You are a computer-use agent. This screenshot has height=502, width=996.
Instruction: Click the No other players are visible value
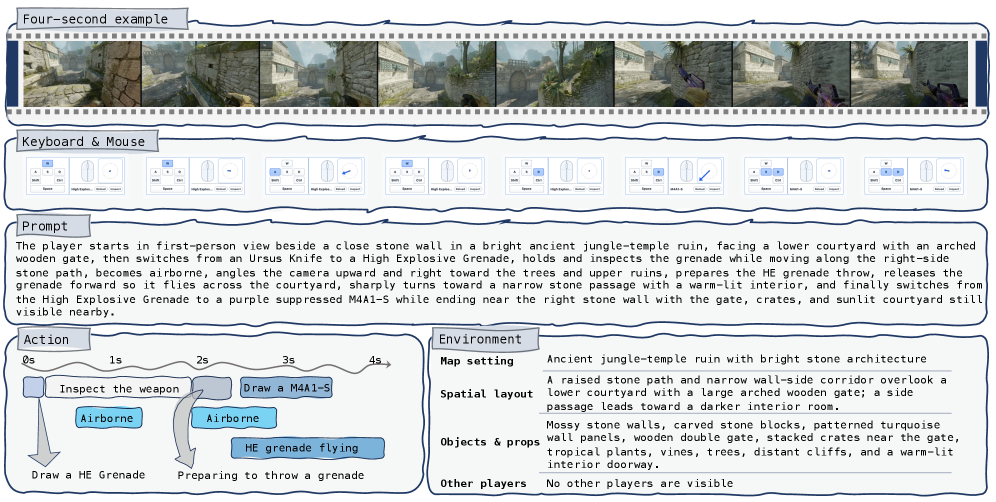pos(640,484)
